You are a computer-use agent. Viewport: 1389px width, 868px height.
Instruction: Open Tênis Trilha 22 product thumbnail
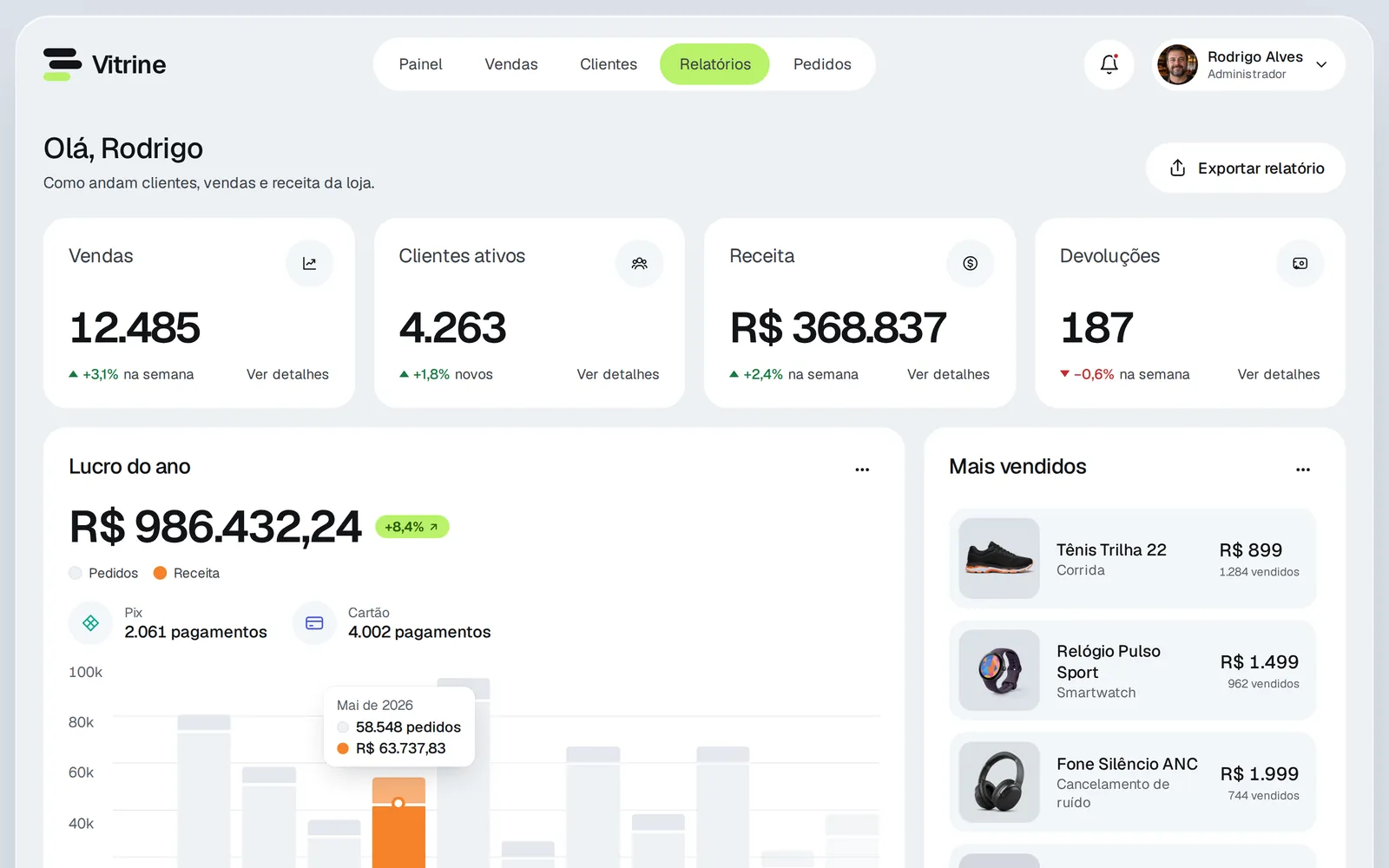tap(999, 558)
